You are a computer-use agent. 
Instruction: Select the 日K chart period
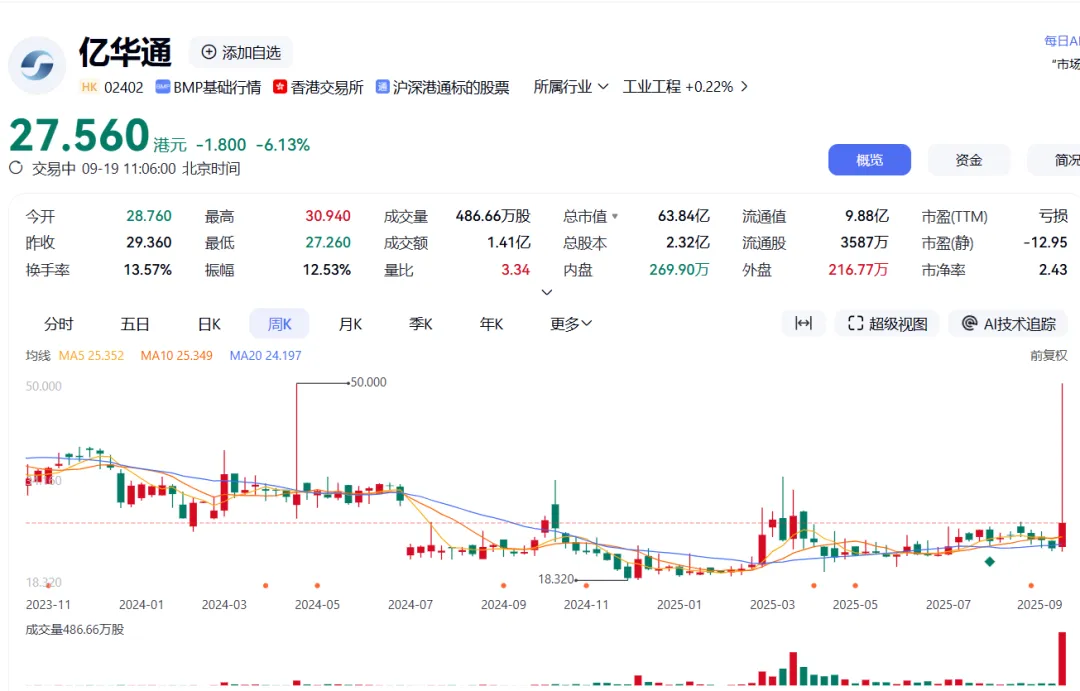(x=209, y=324)
